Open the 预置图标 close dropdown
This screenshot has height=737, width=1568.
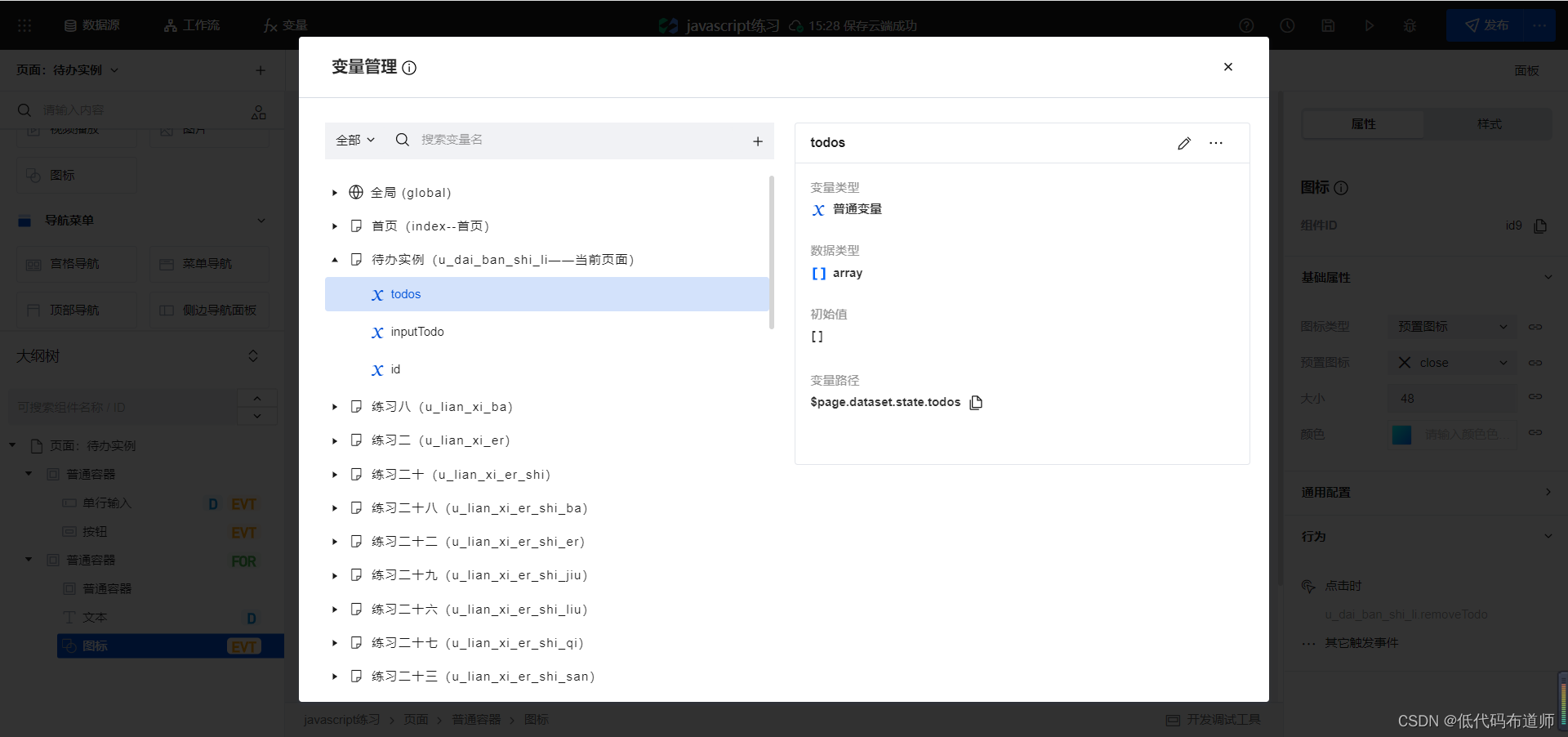click(1452, 363)
